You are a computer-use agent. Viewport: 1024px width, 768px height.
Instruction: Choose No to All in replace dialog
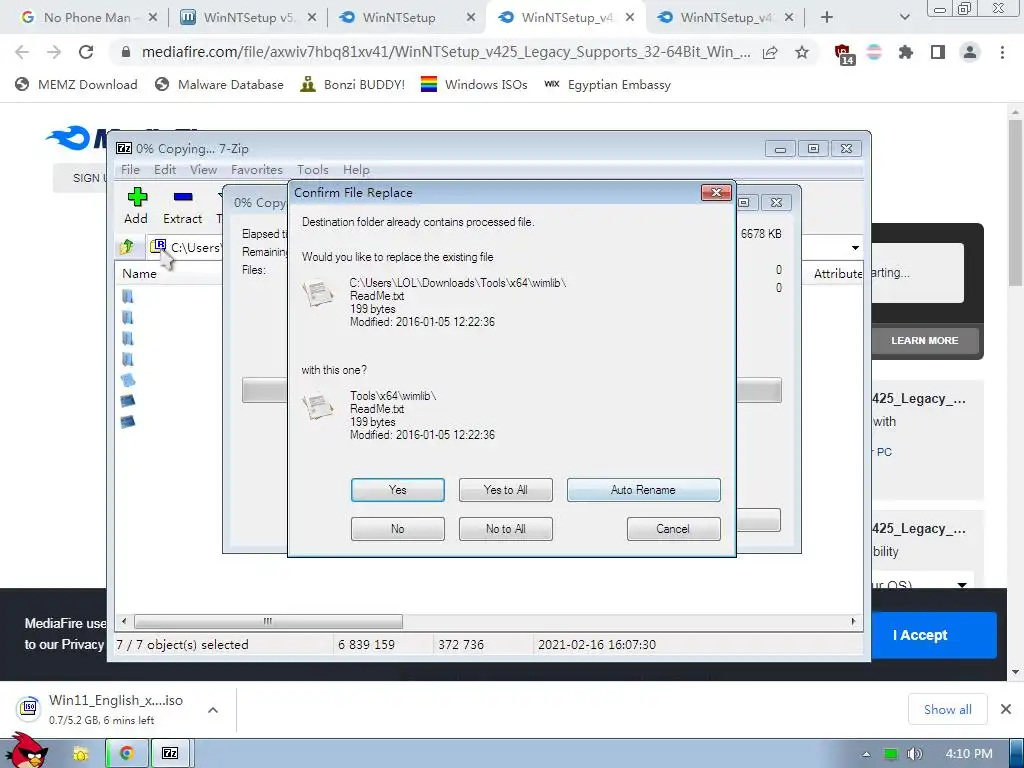(x=505, y=529)
